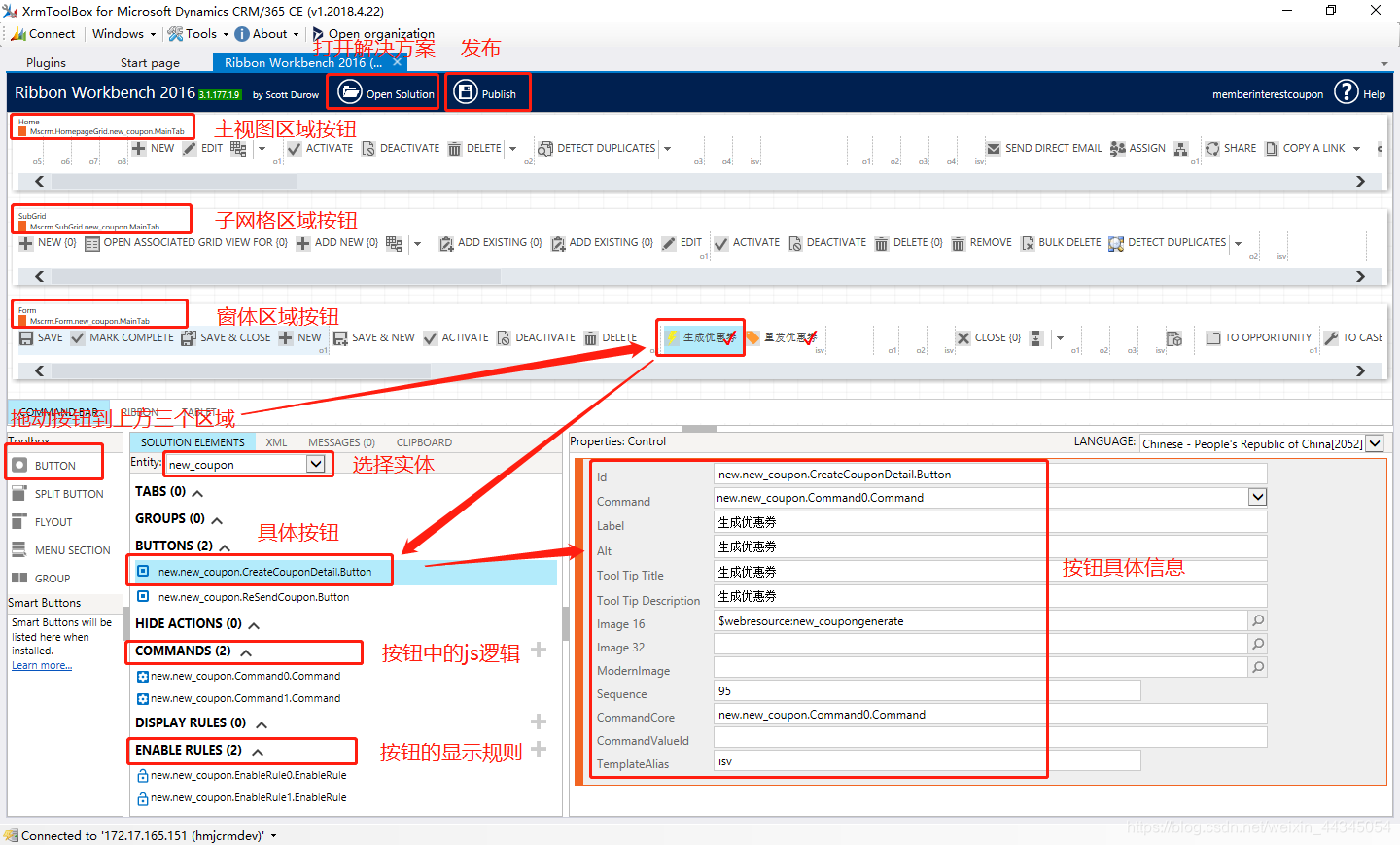This screenshot has width=1400, height=845.
Task: Select the Home ribbon DEACTIVATE button
Action: point(401,149)
